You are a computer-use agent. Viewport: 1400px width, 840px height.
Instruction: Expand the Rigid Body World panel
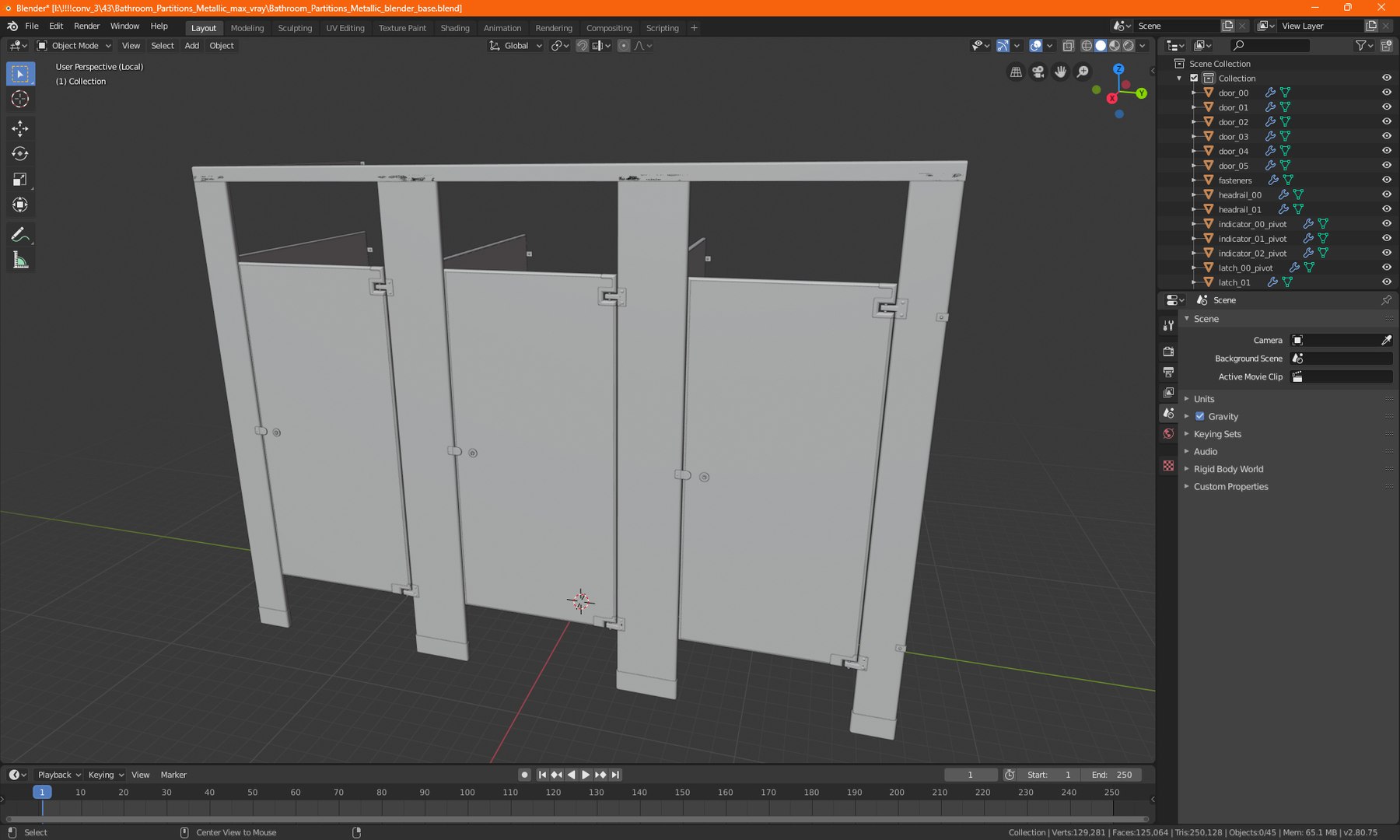[1228, 469]
